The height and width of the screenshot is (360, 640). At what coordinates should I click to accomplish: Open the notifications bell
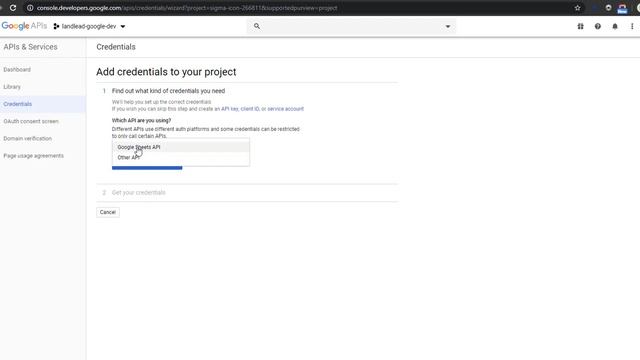click(615, 26)
